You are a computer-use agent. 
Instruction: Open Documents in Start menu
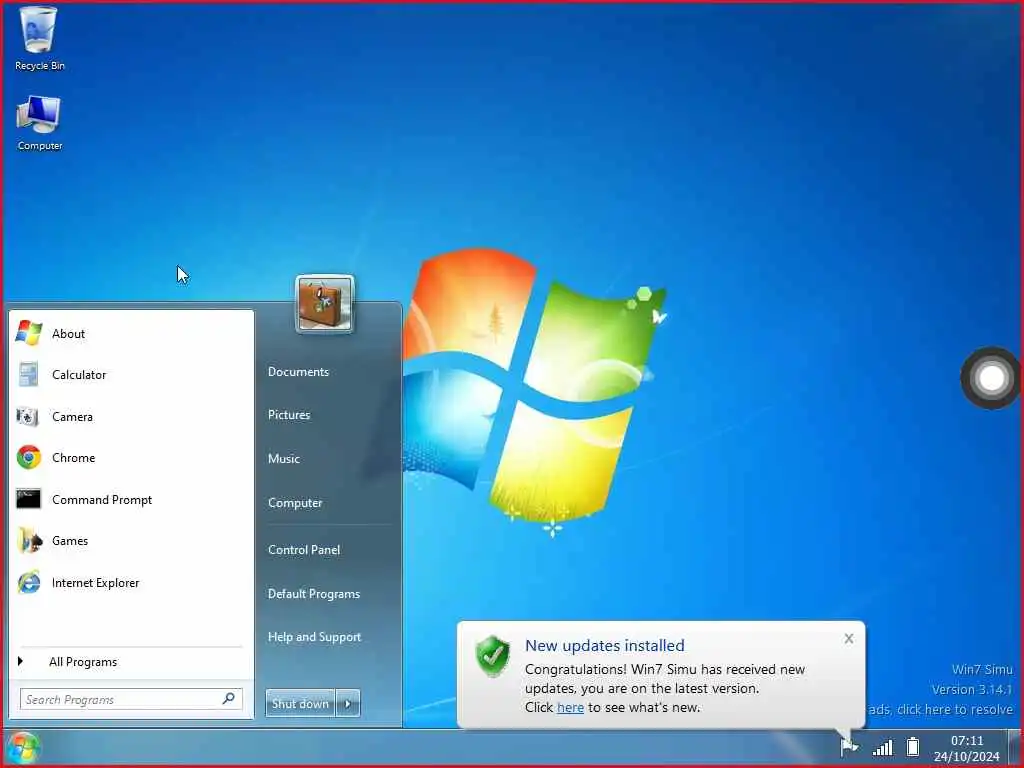298,372
